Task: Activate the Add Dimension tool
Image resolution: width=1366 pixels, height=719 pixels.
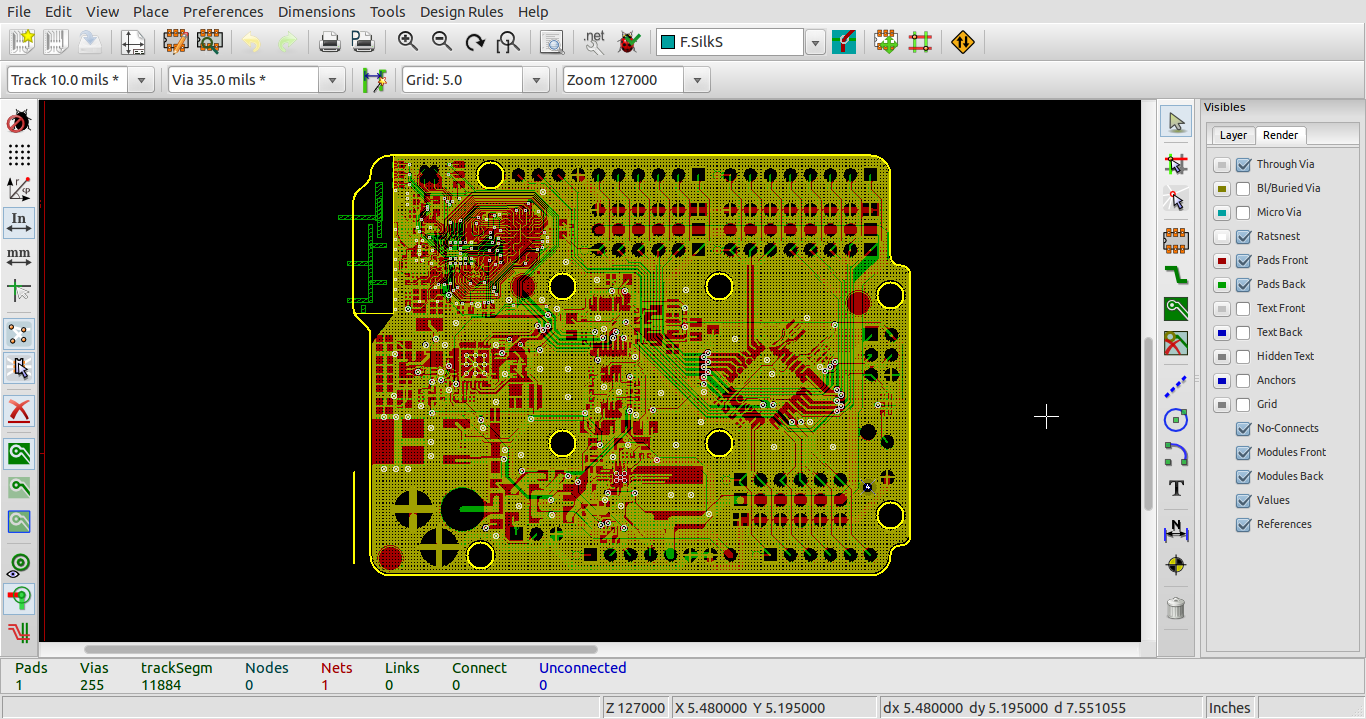Action: (x=1176, y=531)
